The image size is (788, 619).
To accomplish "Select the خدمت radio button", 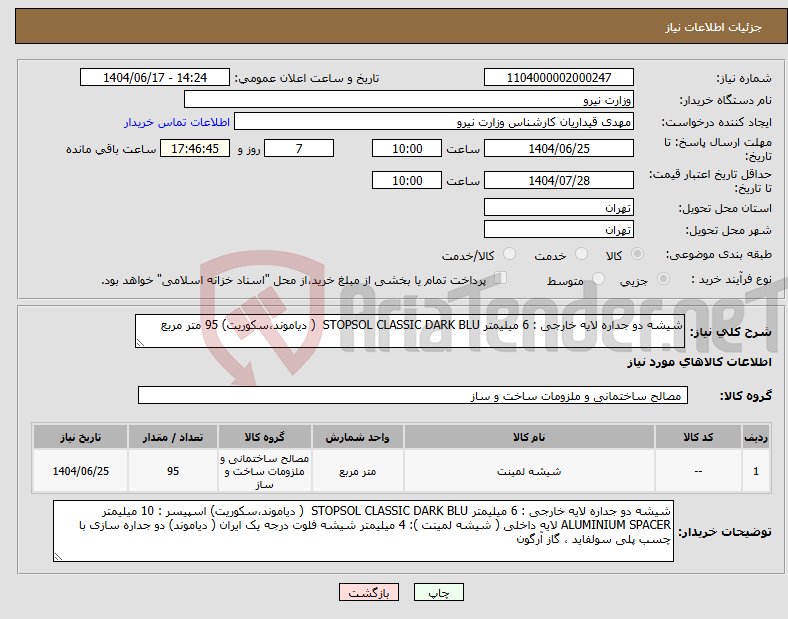I will coord(581,254).
